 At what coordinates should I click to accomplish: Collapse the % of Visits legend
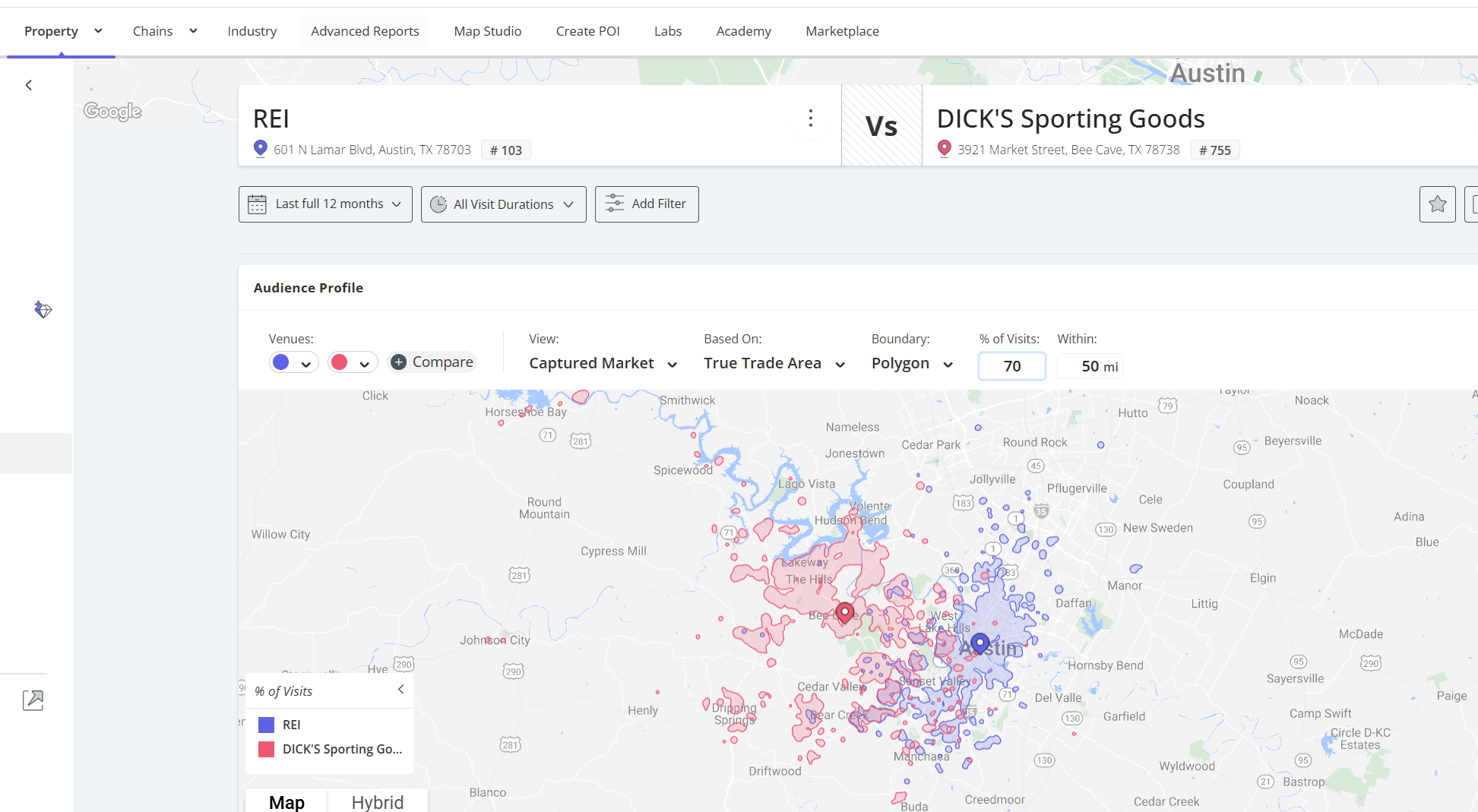(401, 690)
